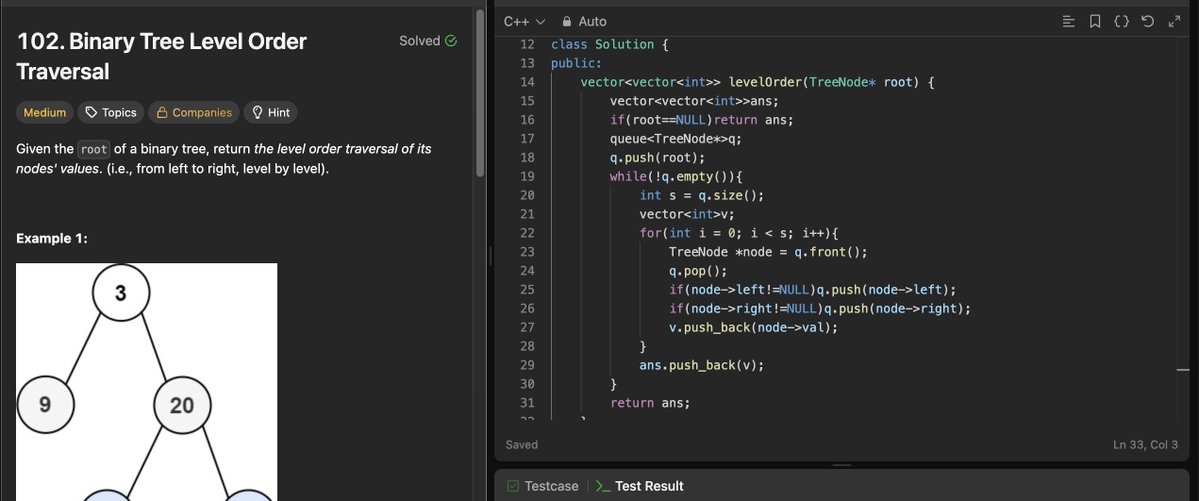Viewport: 1199px width, 501px height.
Task: Reset code with the undo arrow icon
Action: (x=1147, y=21)
